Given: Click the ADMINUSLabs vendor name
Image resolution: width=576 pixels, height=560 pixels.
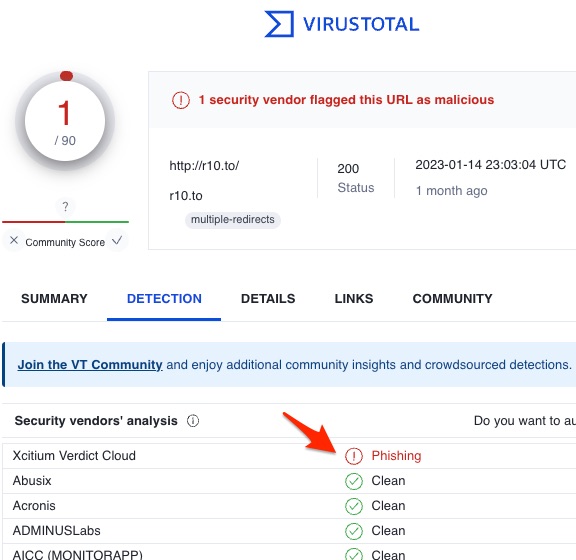Looking at the screenshot, I should (x=57, y=531).
